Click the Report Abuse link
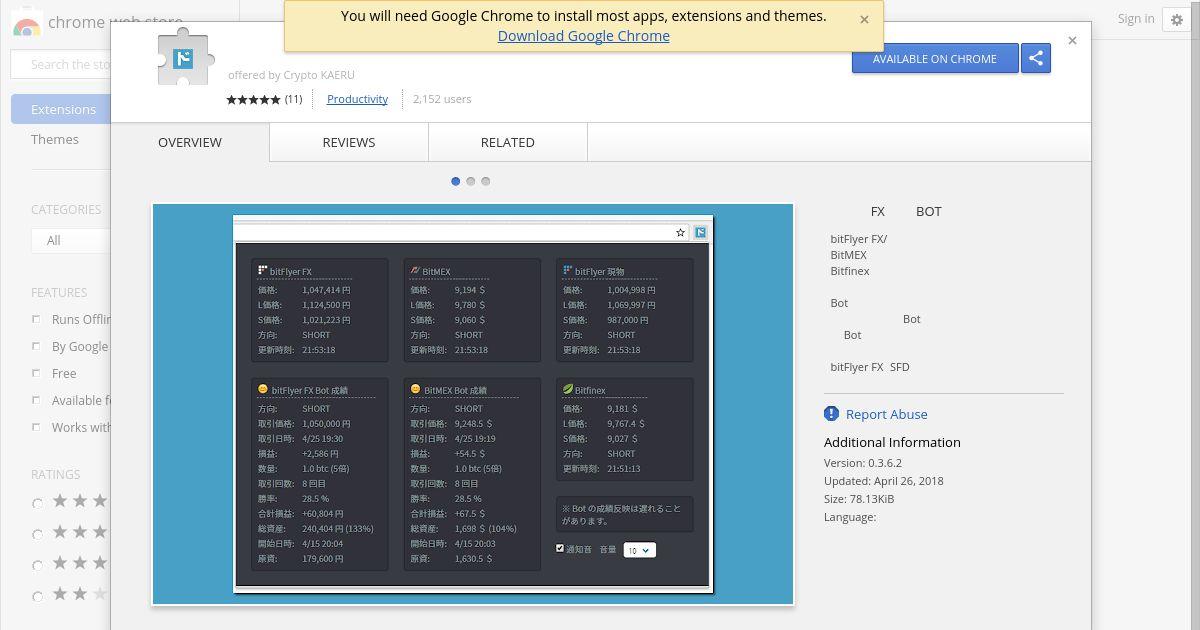 (886, 414)
